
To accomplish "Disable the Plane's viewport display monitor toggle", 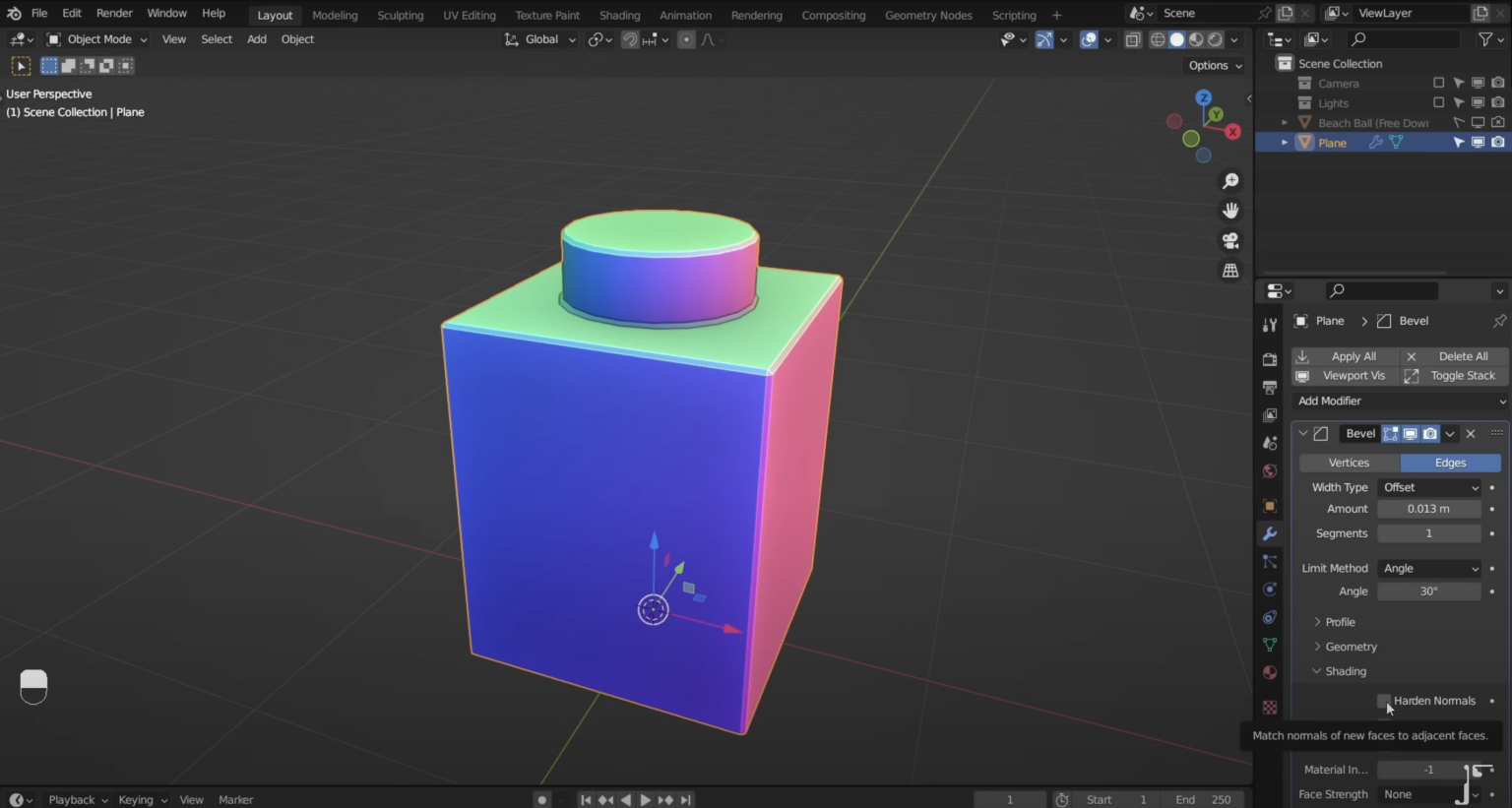I will [x=1478, y=142].
